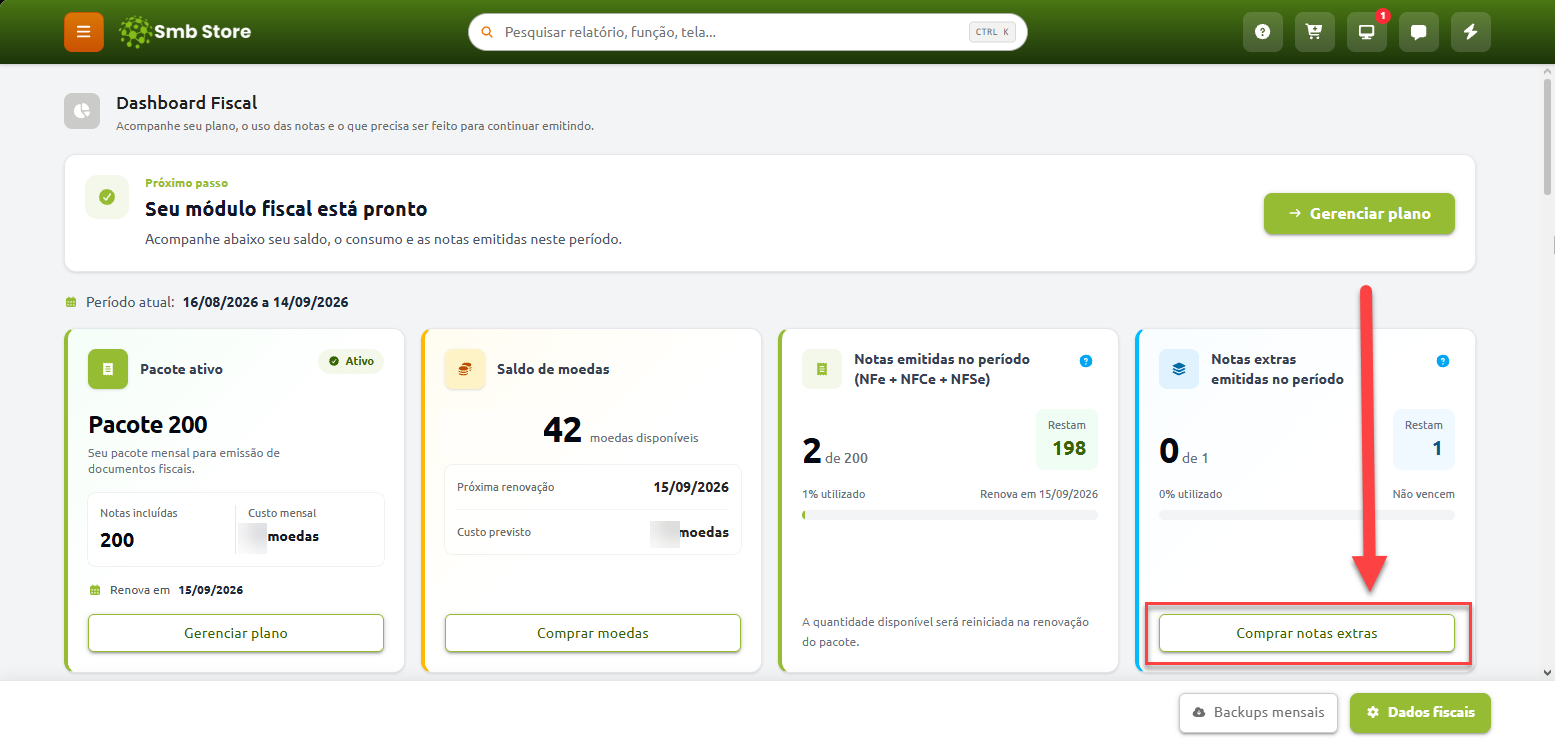Click the Próxima renovação date 15/09/2026
The image size is (1555, 745).
click(x=689, y=488)
